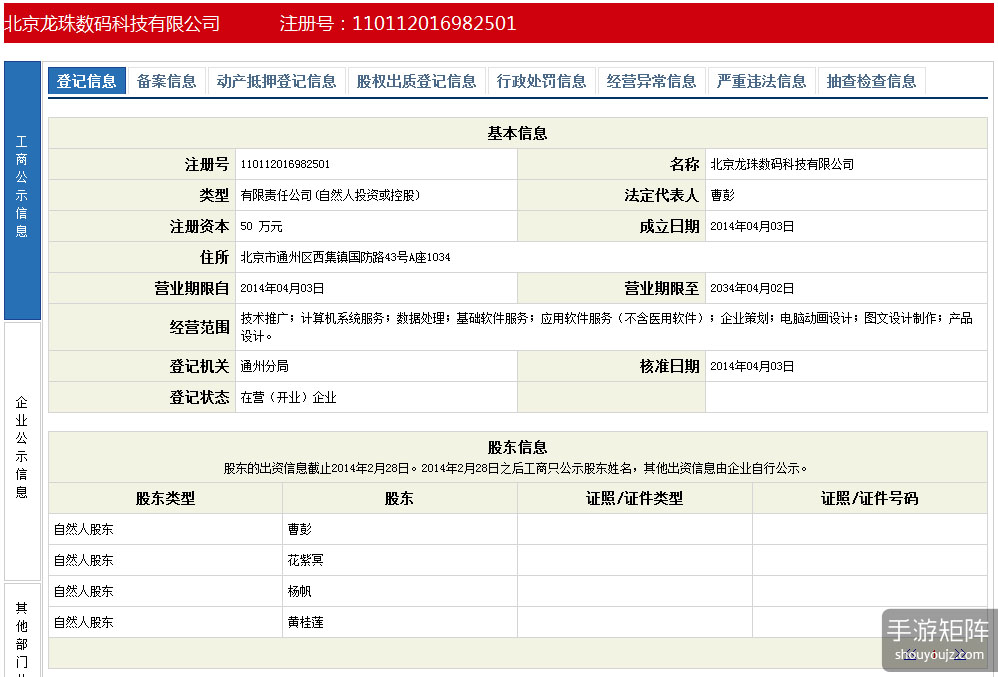Click the 营业期限自 date value
The width and height of the screenshot is (998, 677).
coord(282,288)
